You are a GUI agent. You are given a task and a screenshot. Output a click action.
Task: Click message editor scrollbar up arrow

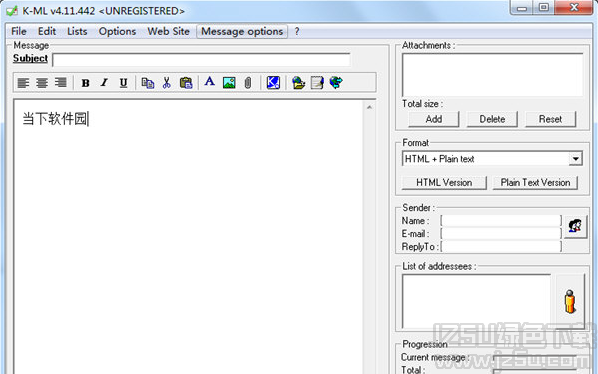(x=369, y=108)
